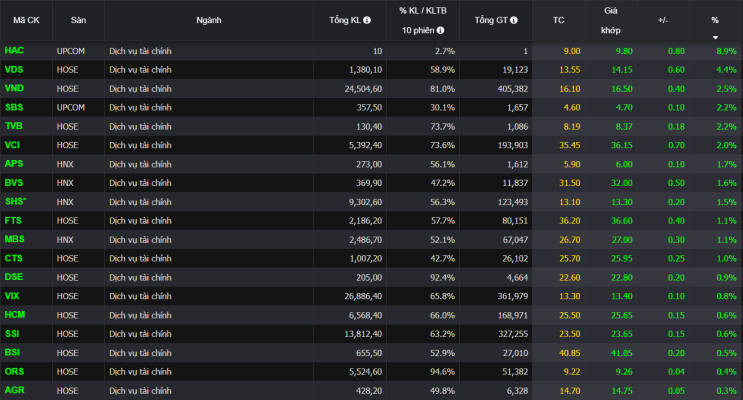
Task: Click Dịch vụ tài chính in HCM row
Action: pyautogui.click(x=140, y=315)
